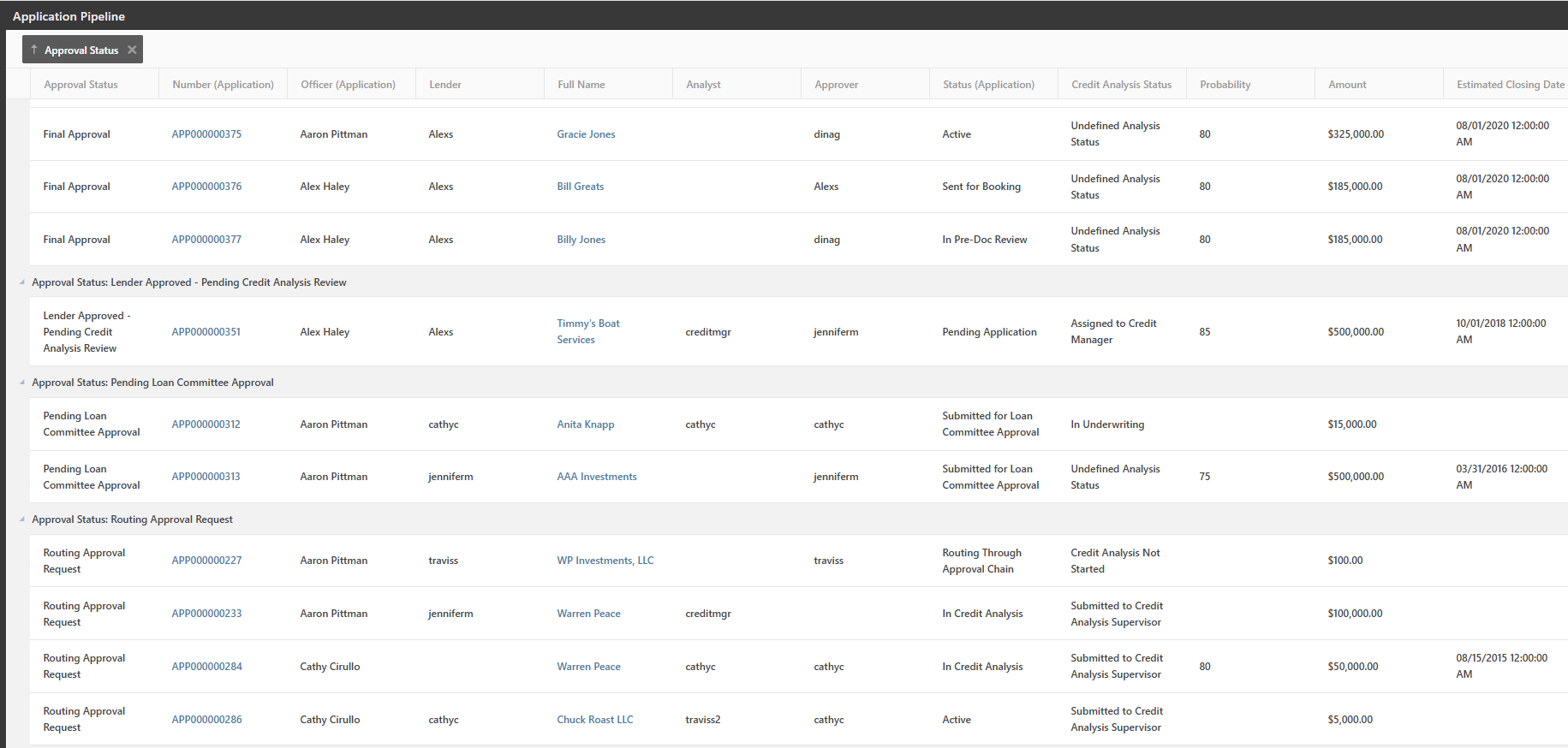This screenshot has width=1568, height=748.
Task: Click the Credit Analysis Status column header
Action: 1121,85
